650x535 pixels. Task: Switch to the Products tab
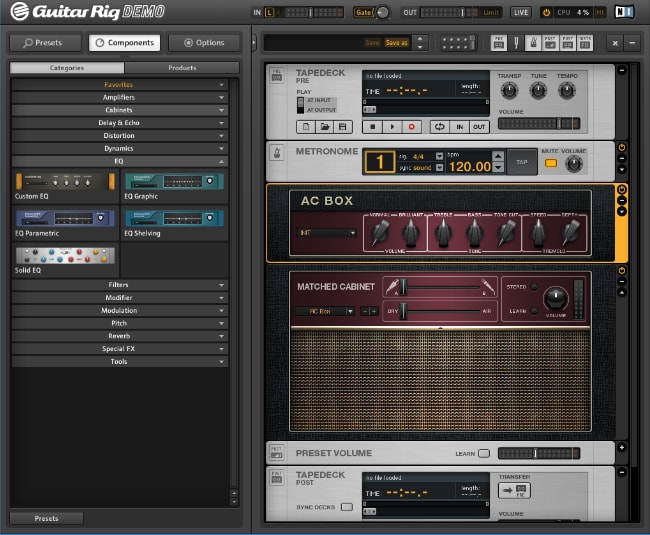click(x=181, y=68)
